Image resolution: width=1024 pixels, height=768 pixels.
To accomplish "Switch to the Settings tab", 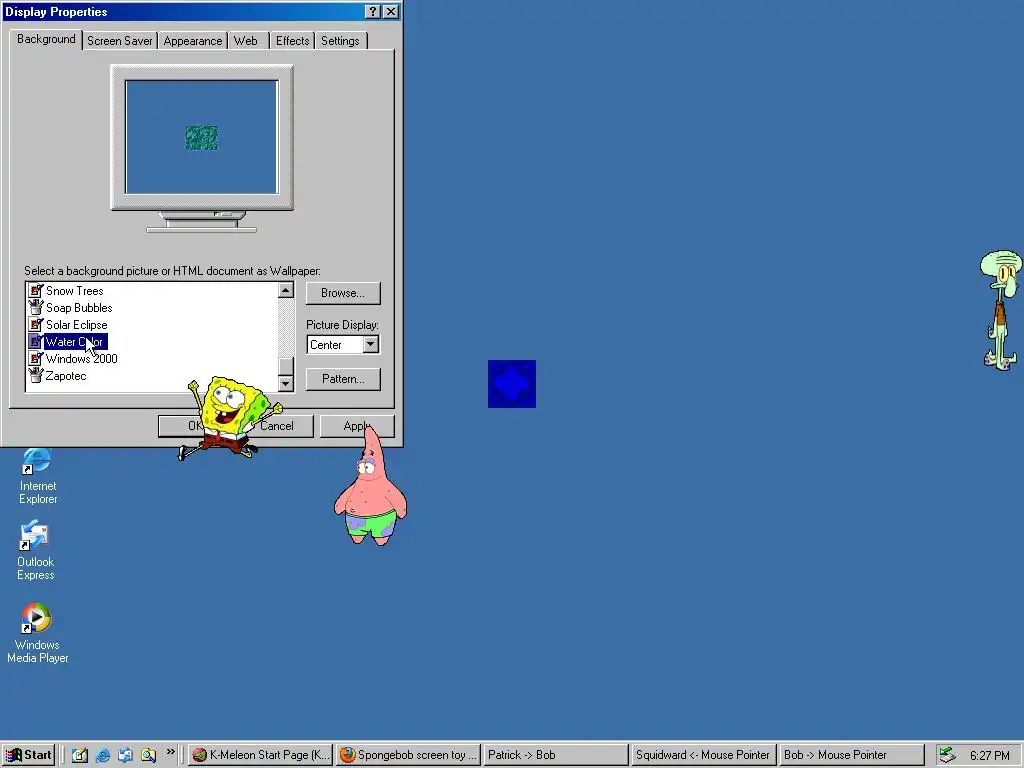I will point(340,40).
